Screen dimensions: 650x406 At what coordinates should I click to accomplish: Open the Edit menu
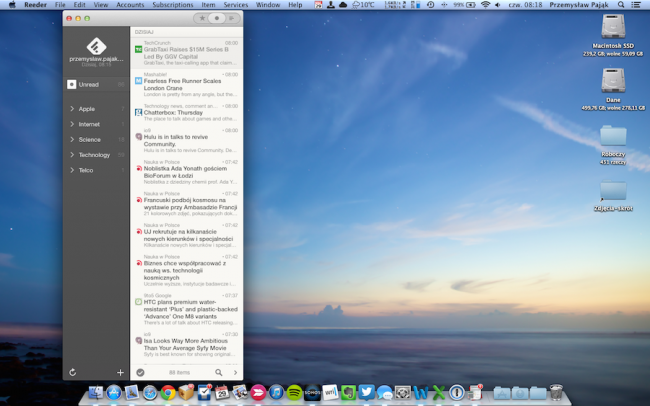79,5
